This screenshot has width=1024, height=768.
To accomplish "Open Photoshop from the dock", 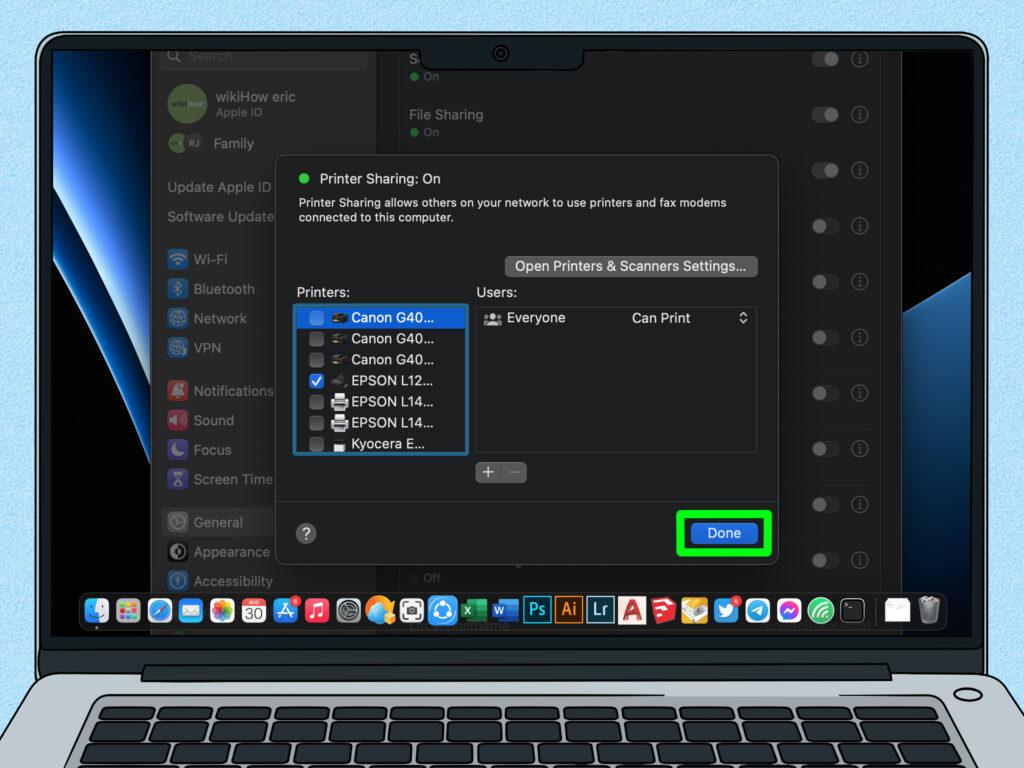I will tap(537, 609).
